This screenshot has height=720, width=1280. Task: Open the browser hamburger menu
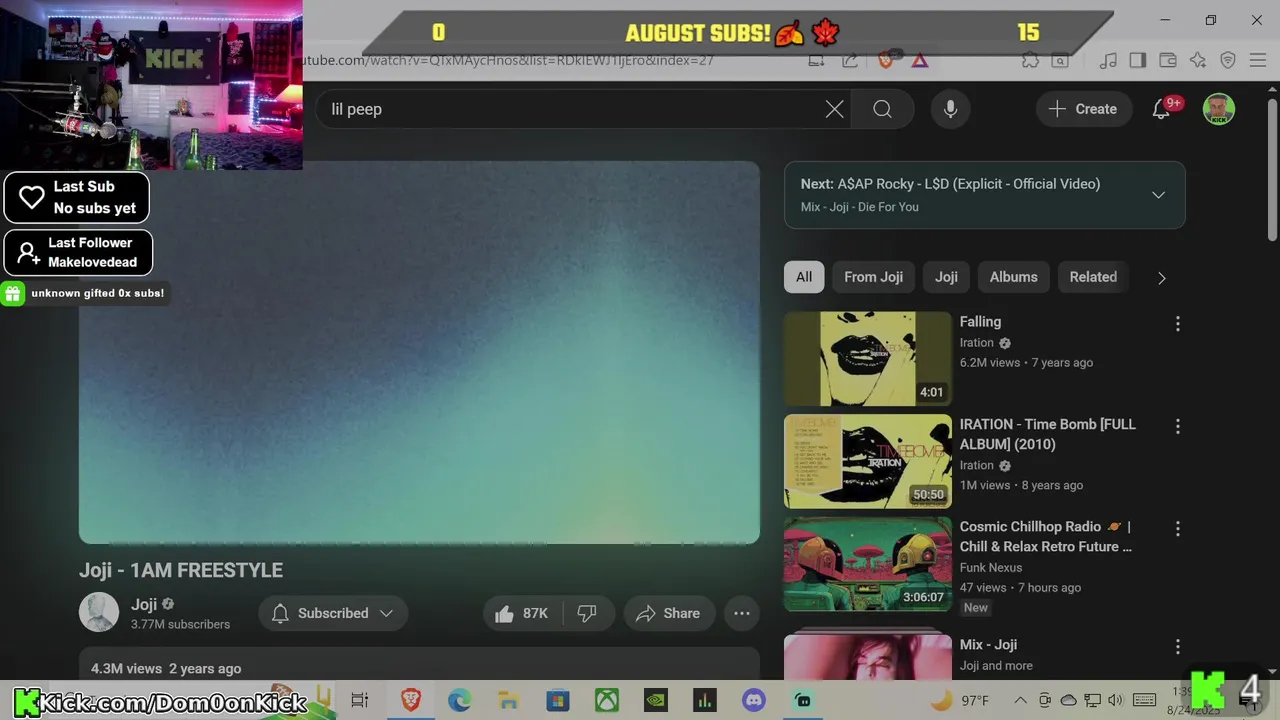[1258, 60]
